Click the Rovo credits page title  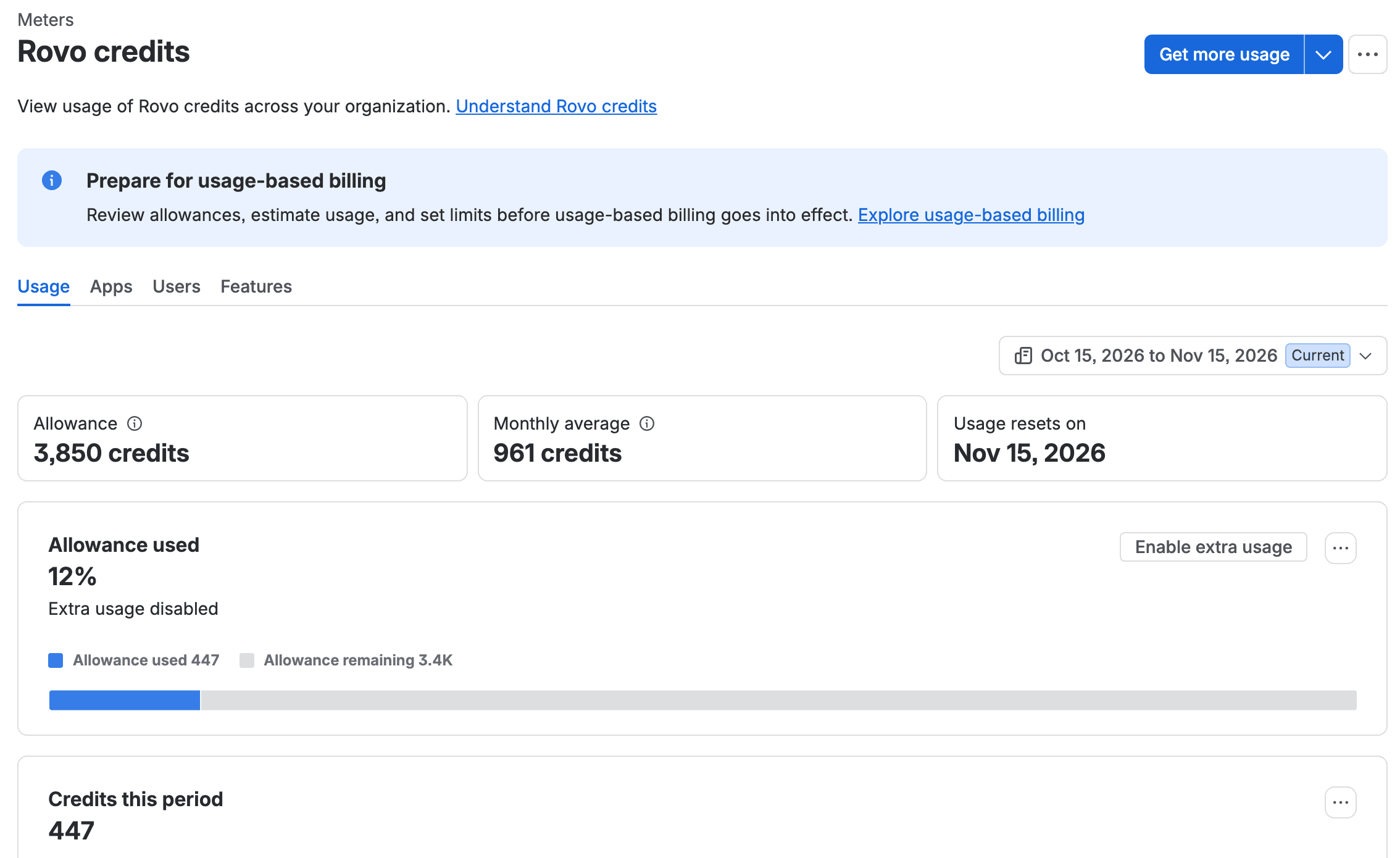coord(104,51)
